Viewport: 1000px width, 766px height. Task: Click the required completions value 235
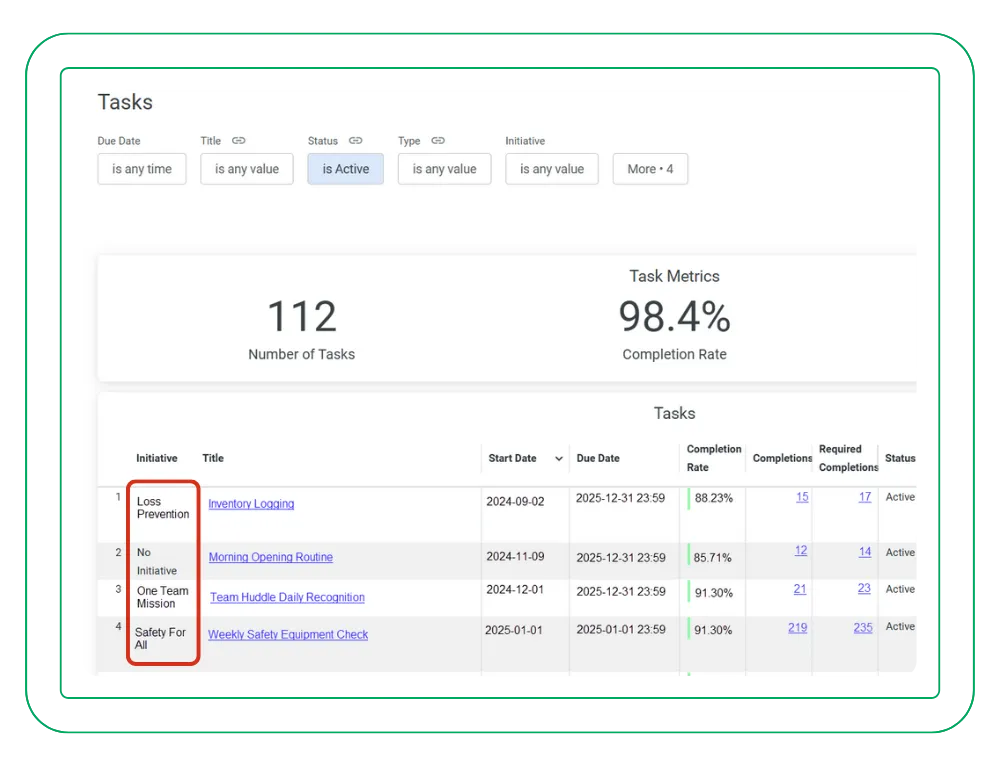(x=863, y=628)
